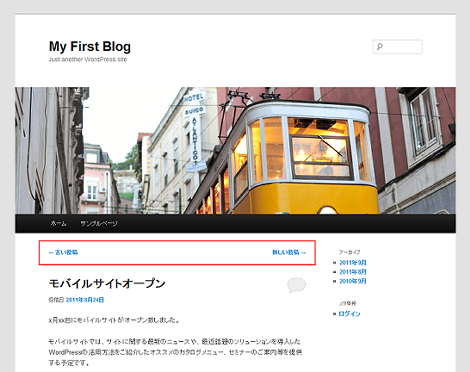This screenshot has height=372, width=470.
Task: Open the My First Blog site title
Action: pyautogui.click(x=90, y=47)
